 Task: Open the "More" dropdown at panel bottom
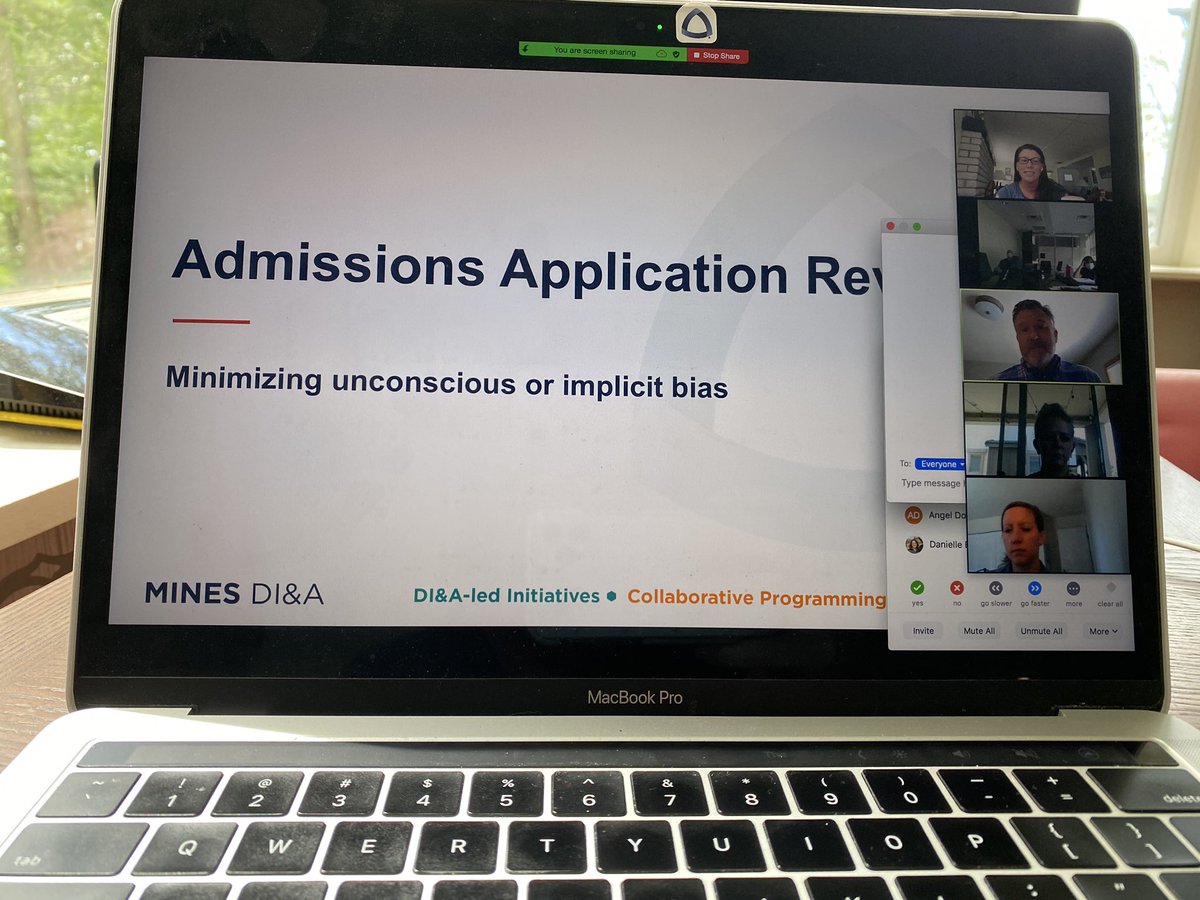[x=1103, y=631]
